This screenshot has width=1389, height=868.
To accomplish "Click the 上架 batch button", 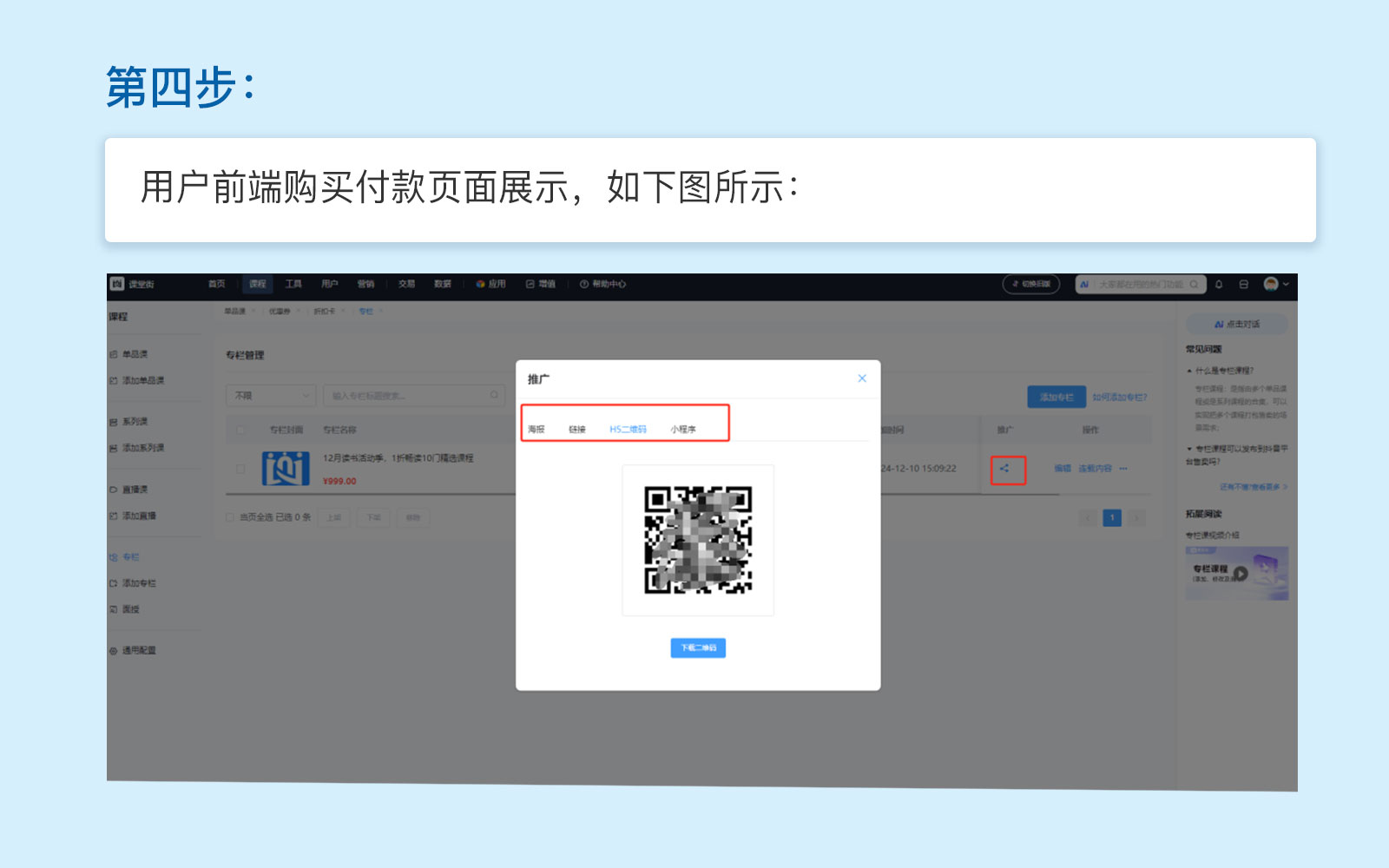I will (x=334, y=517).
